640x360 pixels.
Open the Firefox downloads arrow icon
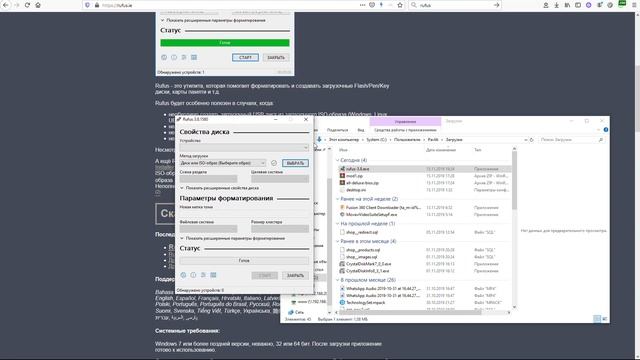[556, 5]
